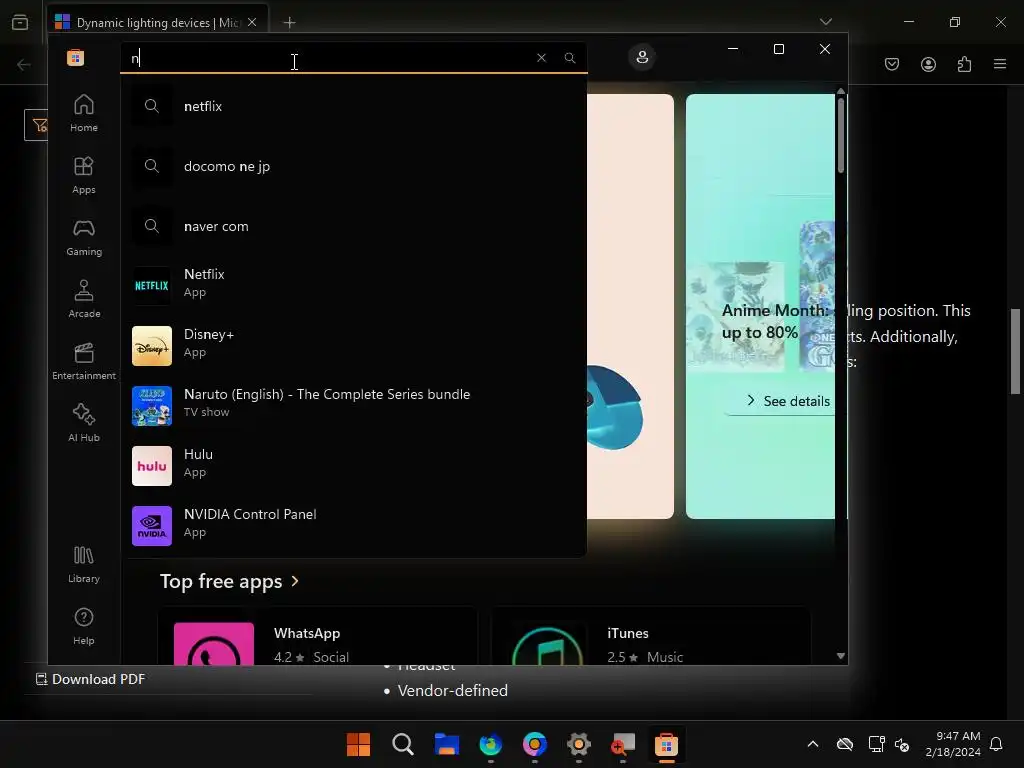Click the Store window vertical scrollbar
The height and width of the screenshot is (768, 1024).
[x=841, y=136]
